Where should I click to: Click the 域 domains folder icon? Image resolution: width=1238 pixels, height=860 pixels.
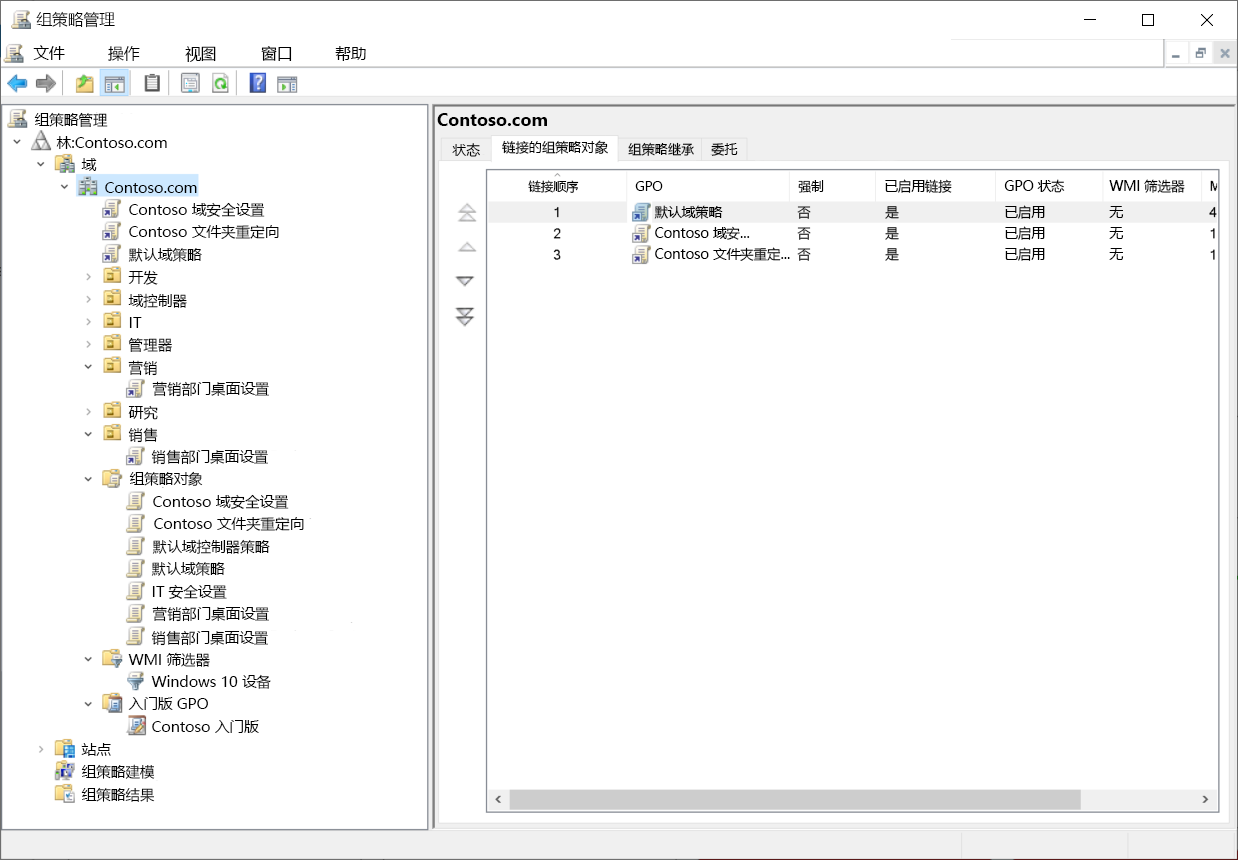tap(65, 164)
